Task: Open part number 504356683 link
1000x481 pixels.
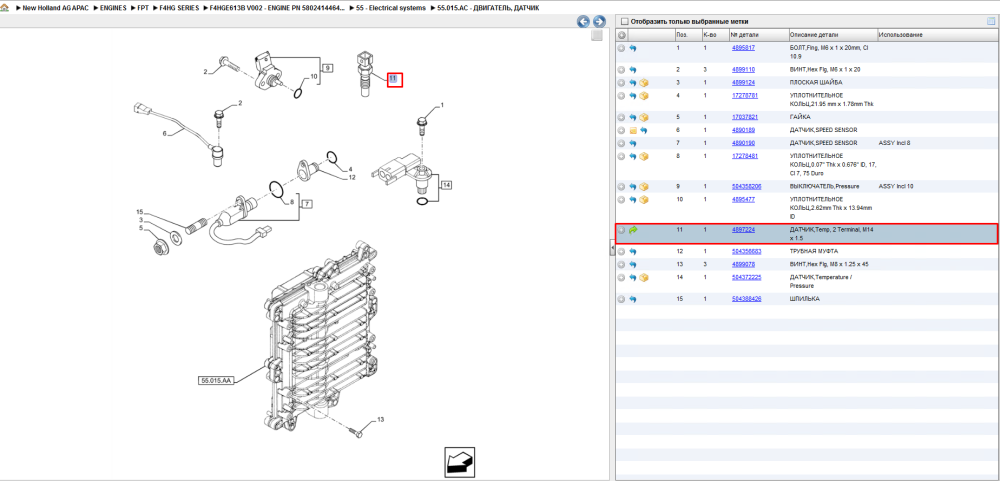Action: [746, 251]
